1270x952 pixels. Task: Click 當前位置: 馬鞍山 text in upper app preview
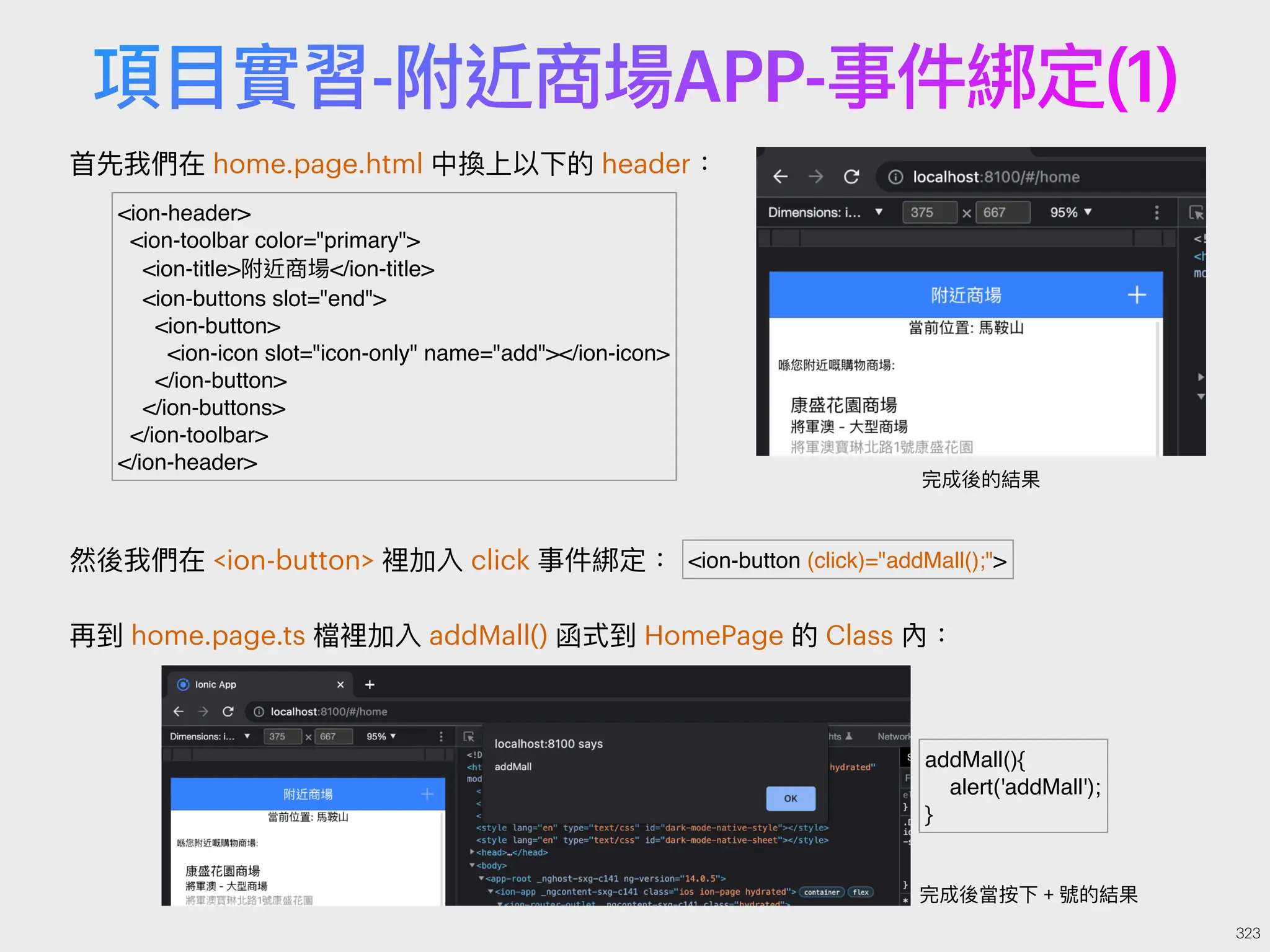pos(966,327)
